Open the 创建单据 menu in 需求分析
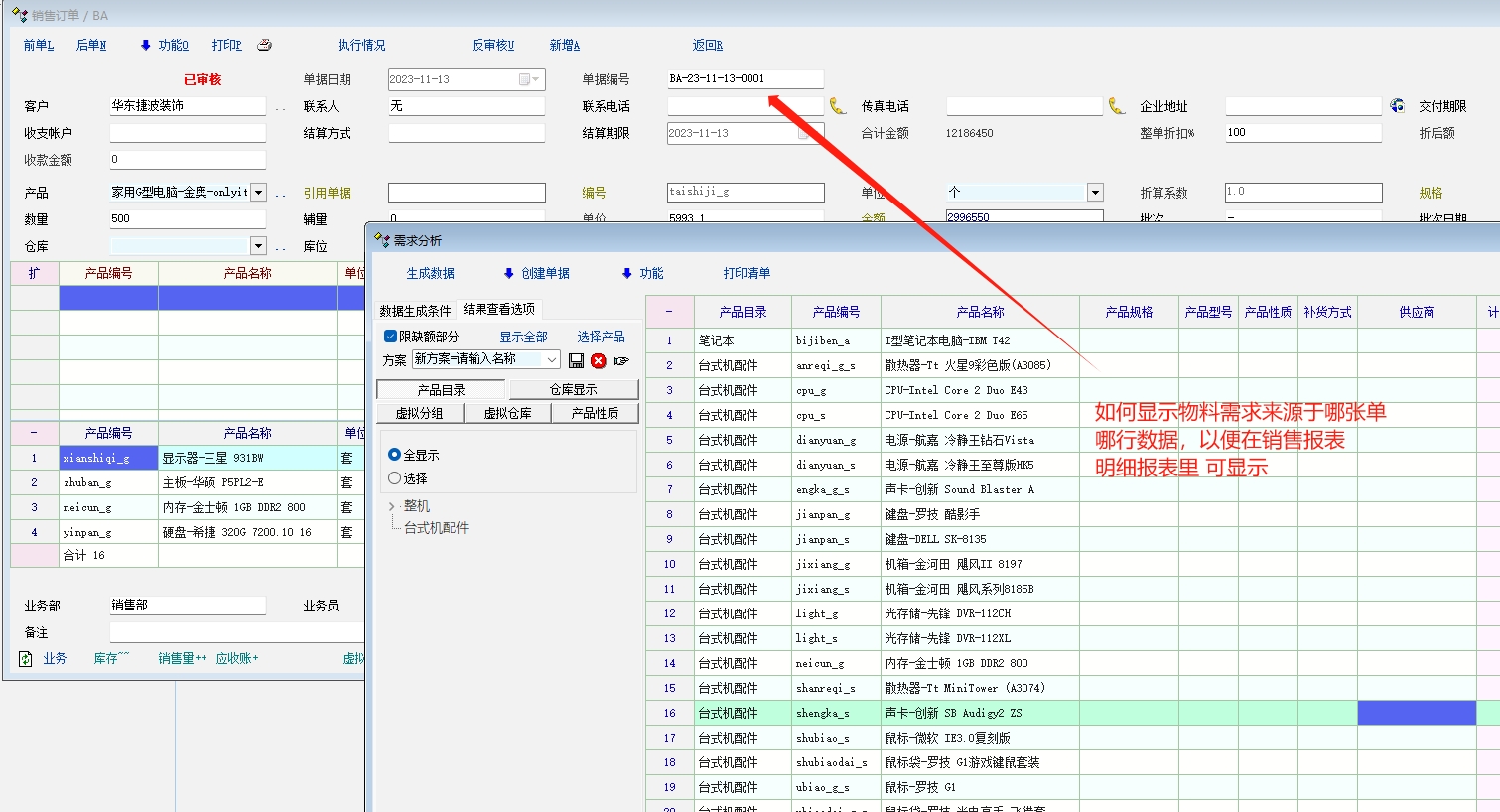Image resolution: width=1500 pixels, height=812 pixels. tap(536, 273)
